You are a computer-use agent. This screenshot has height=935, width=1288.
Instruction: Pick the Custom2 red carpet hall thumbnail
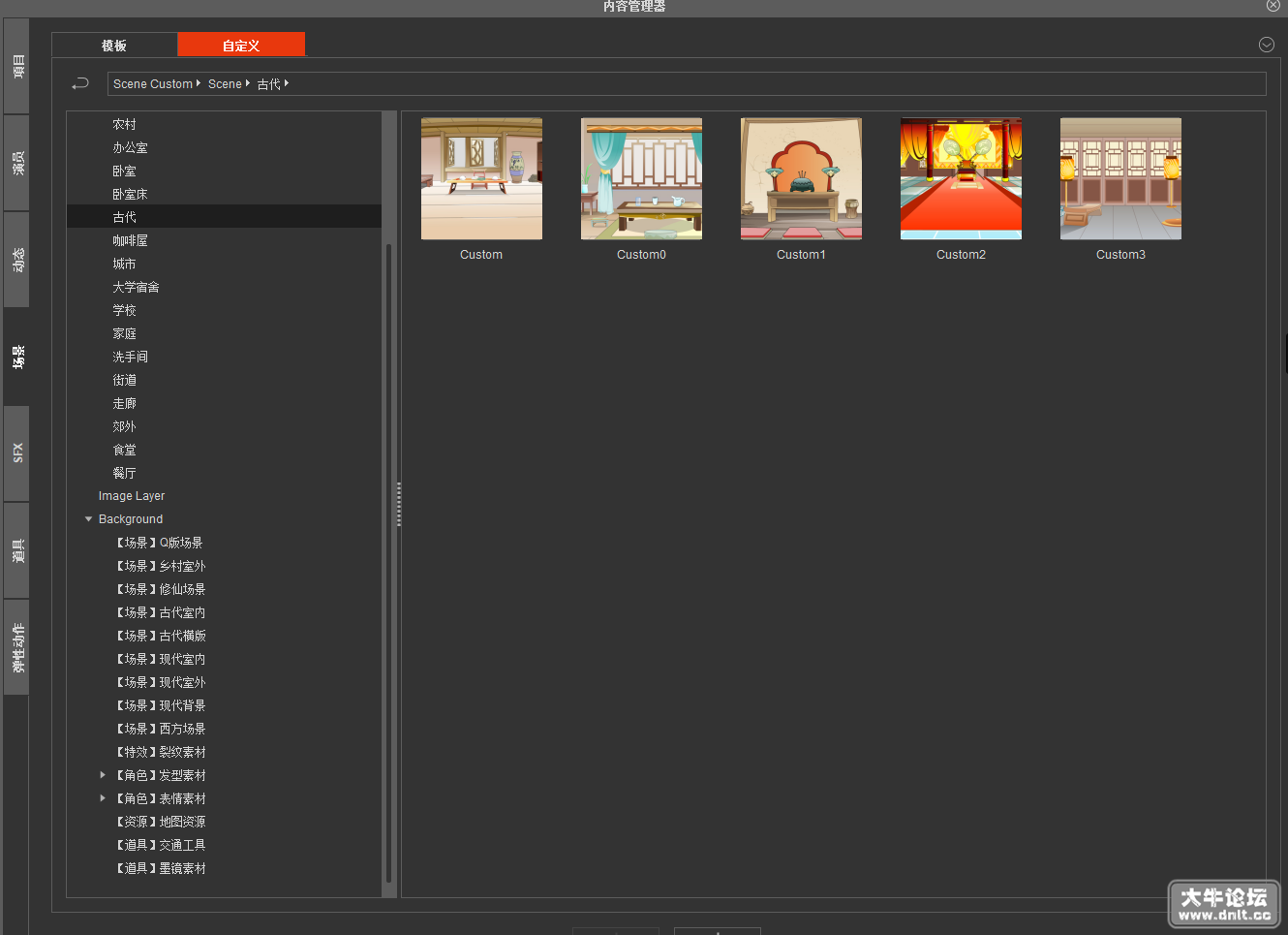pyautogui.click(x=961, y=179)
